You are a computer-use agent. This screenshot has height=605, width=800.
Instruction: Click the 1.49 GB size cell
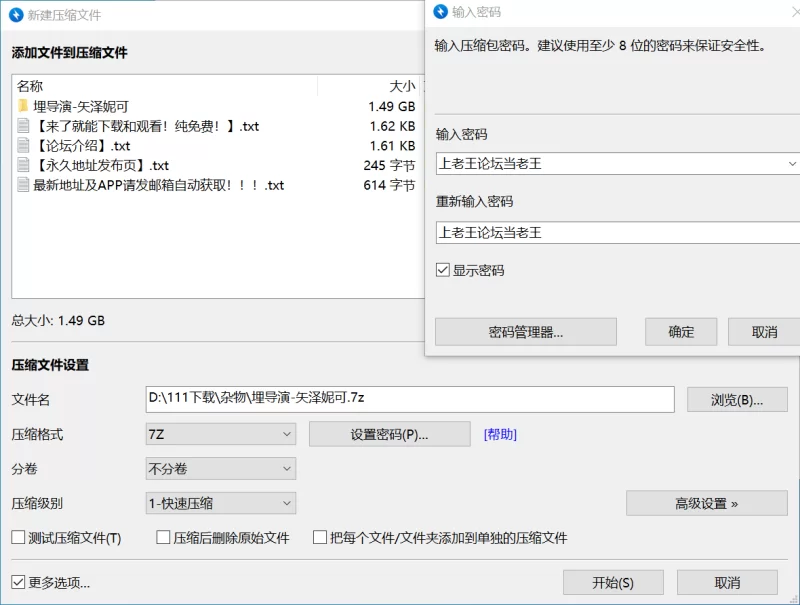coord(392,106)
